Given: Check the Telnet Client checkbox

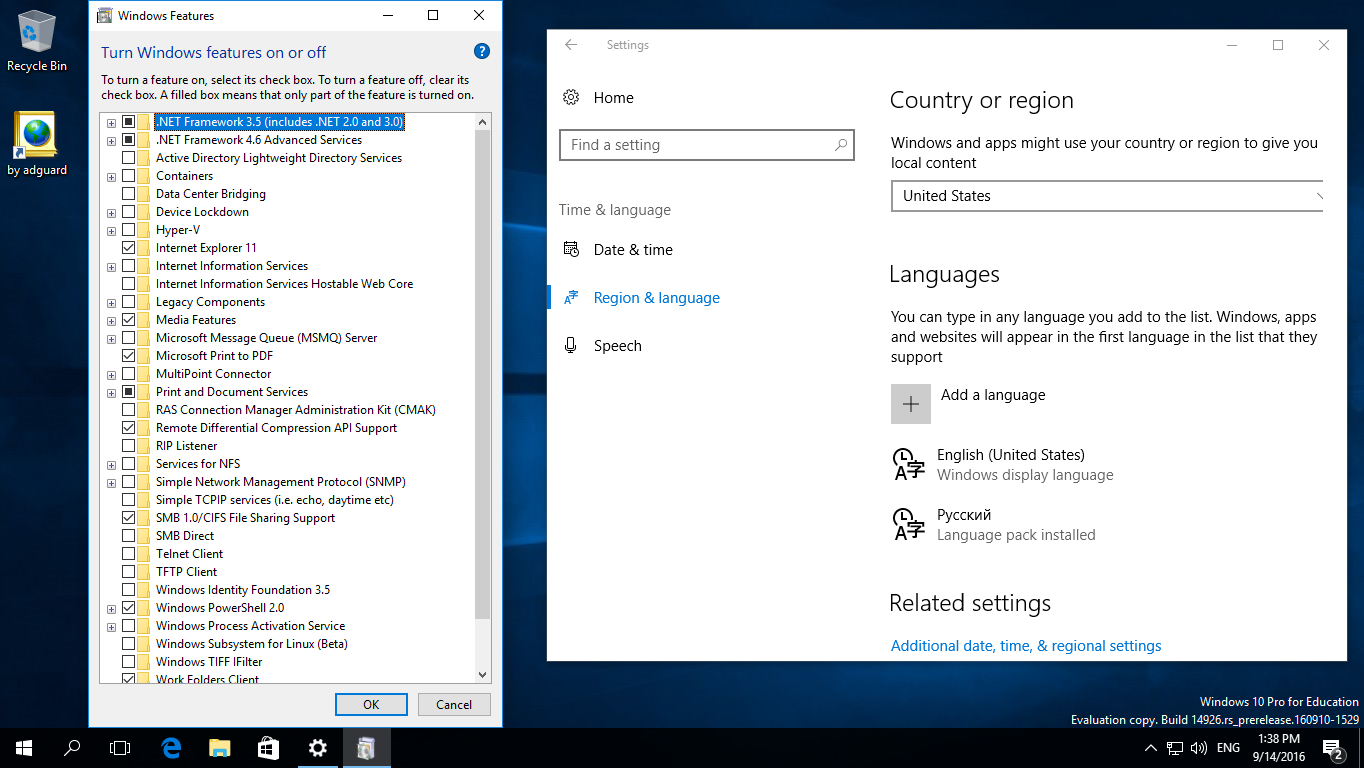Looking at the screenshot, I should pos(129,553).
